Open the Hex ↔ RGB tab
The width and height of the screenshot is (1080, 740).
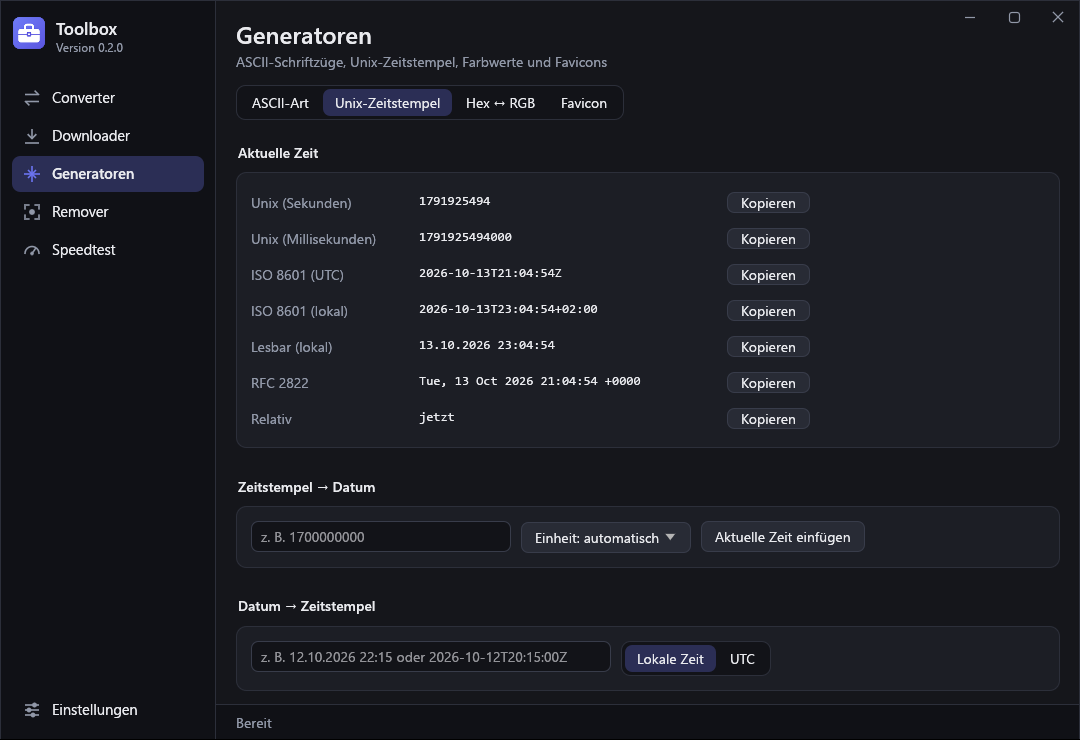pos(500,103)
